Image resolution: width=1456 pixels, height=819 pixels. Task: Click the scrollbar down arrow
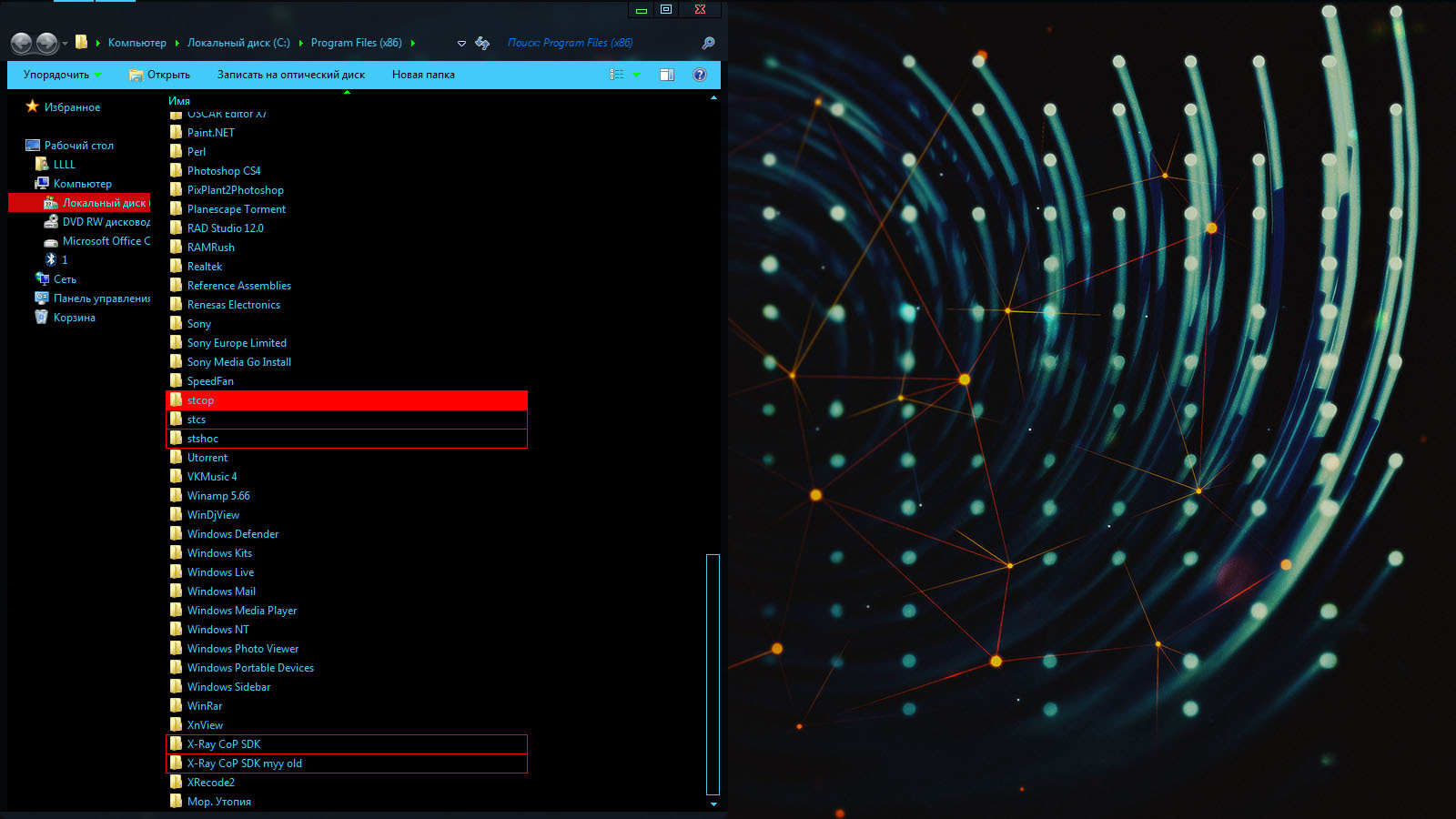pyautogui.click(x=713, y=804)
